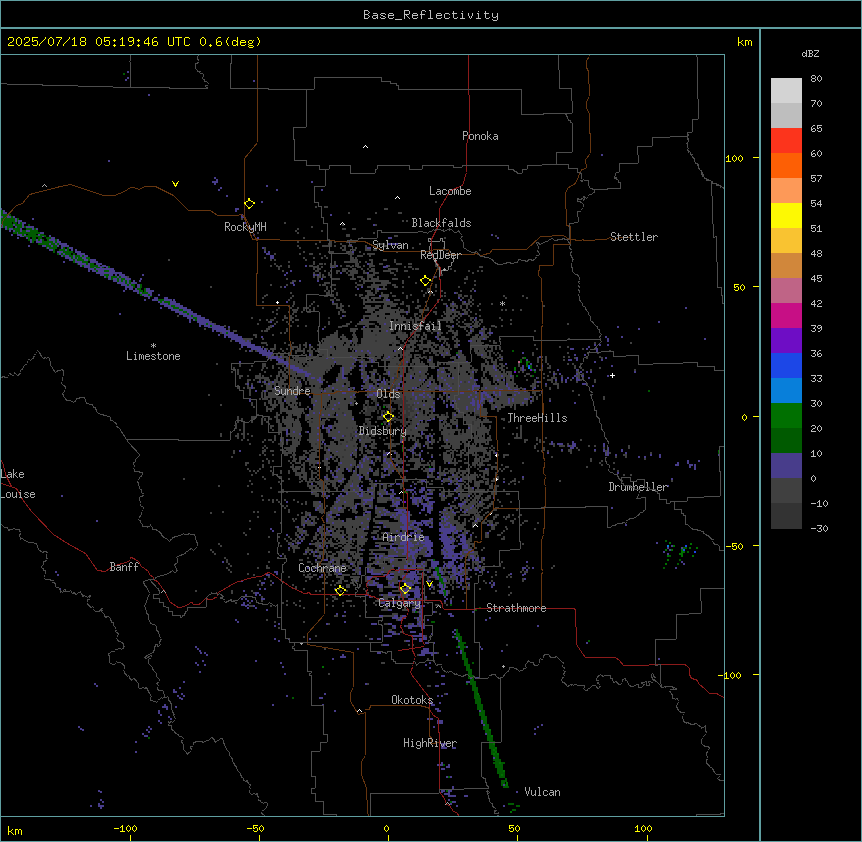Click the Blackfalds city label
This screenshot has width=862, height=842.
point(441,223)
